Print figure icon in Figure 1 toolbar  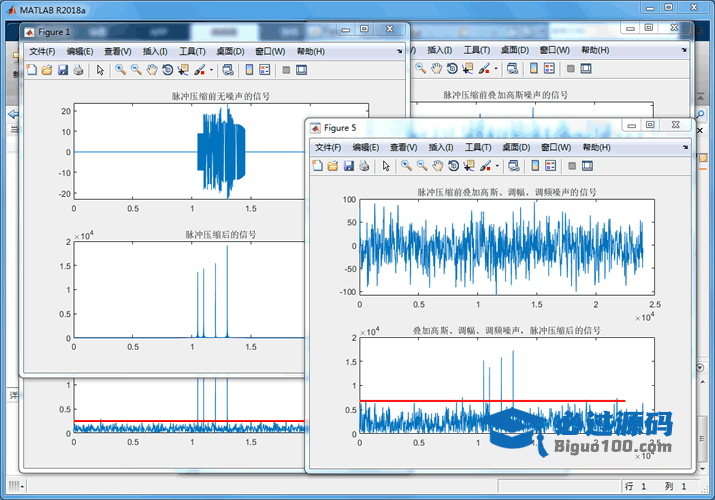[x=78, y=70]
